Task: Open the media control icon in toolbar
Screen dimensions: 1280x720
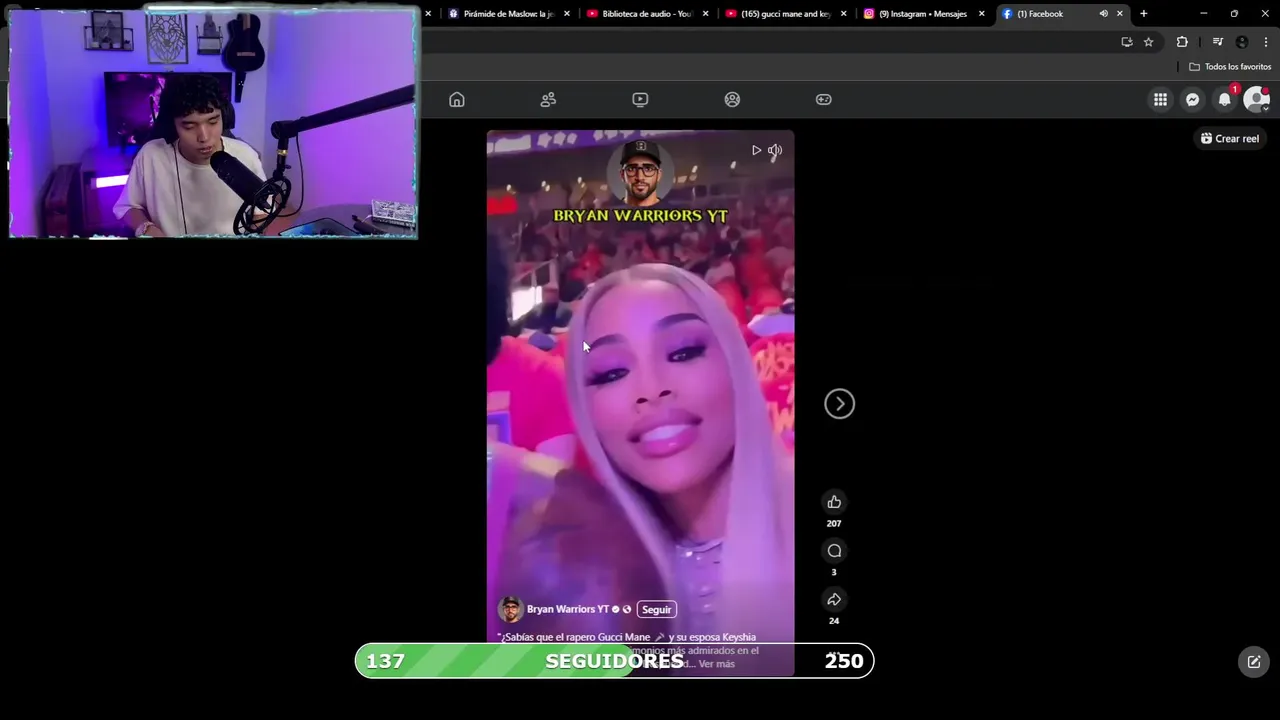Action: (x=1217, y=42)
